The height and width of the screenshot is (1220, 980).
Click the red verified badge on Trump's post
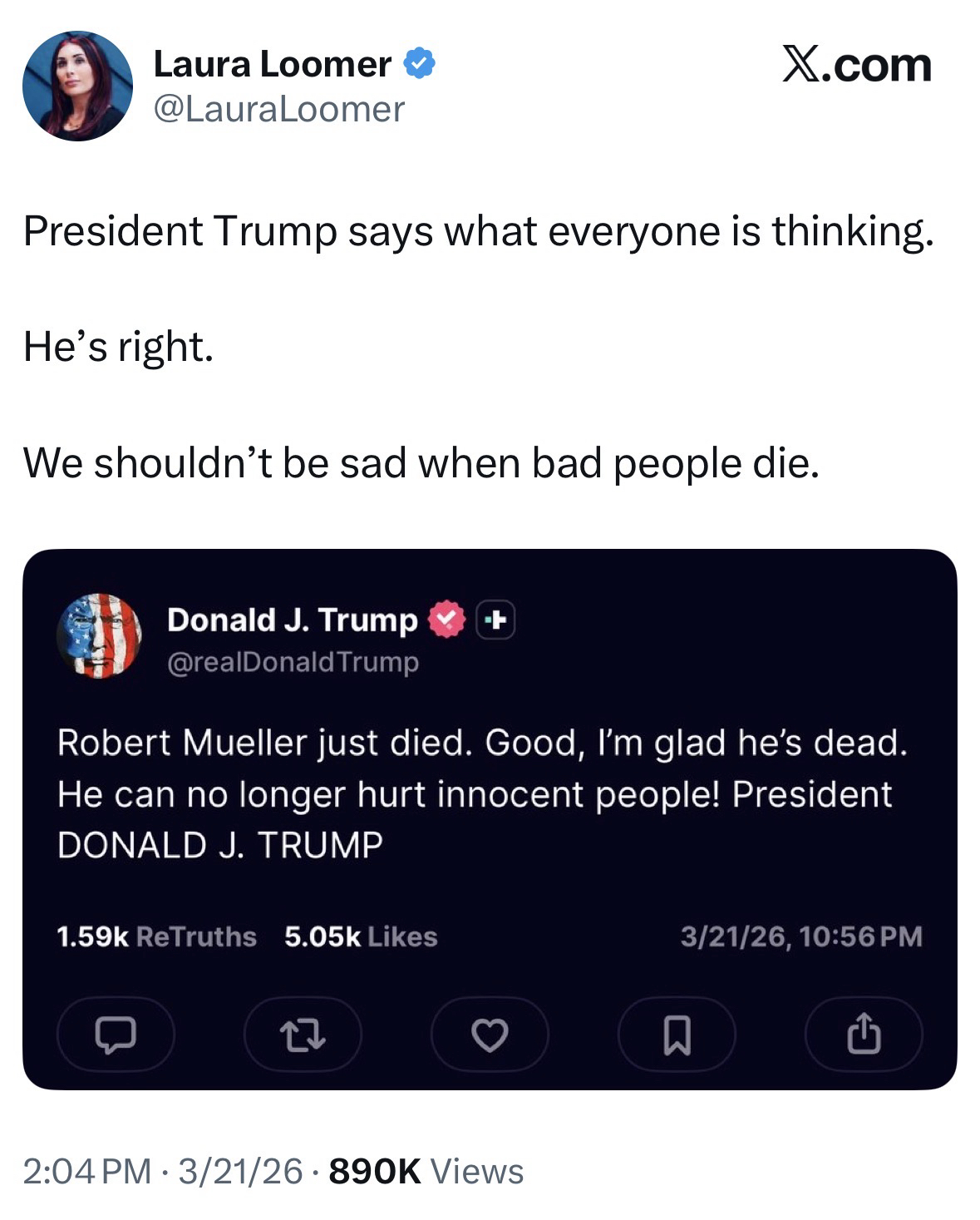click(x=446, y=620)
